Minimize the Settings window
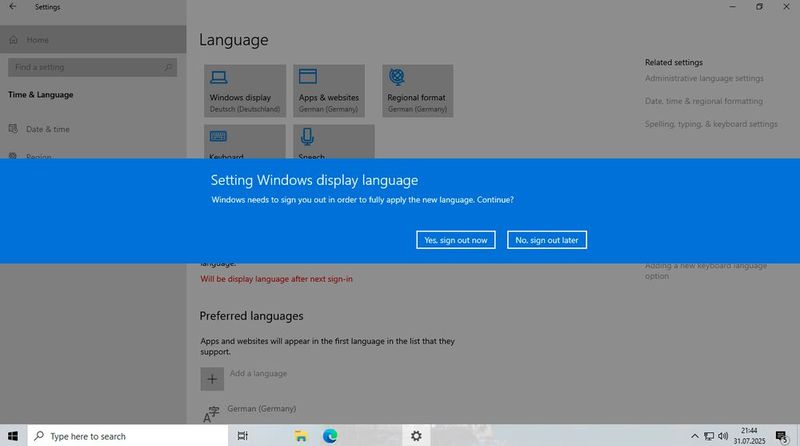 pos(733,7)
